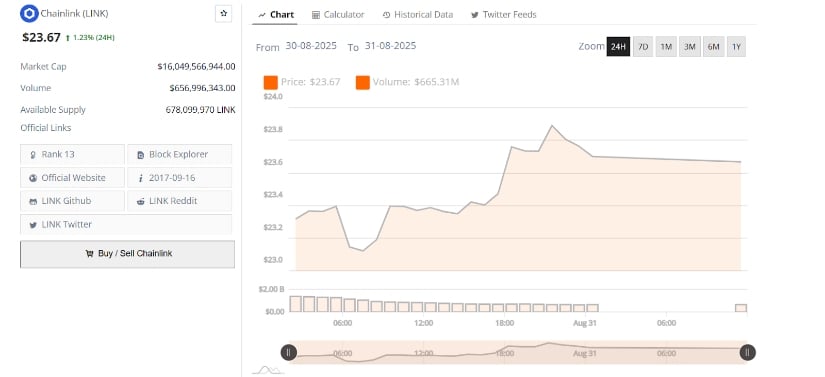Click the To date field 31-08-2025
825x377 pixels.
click(390, 46)
